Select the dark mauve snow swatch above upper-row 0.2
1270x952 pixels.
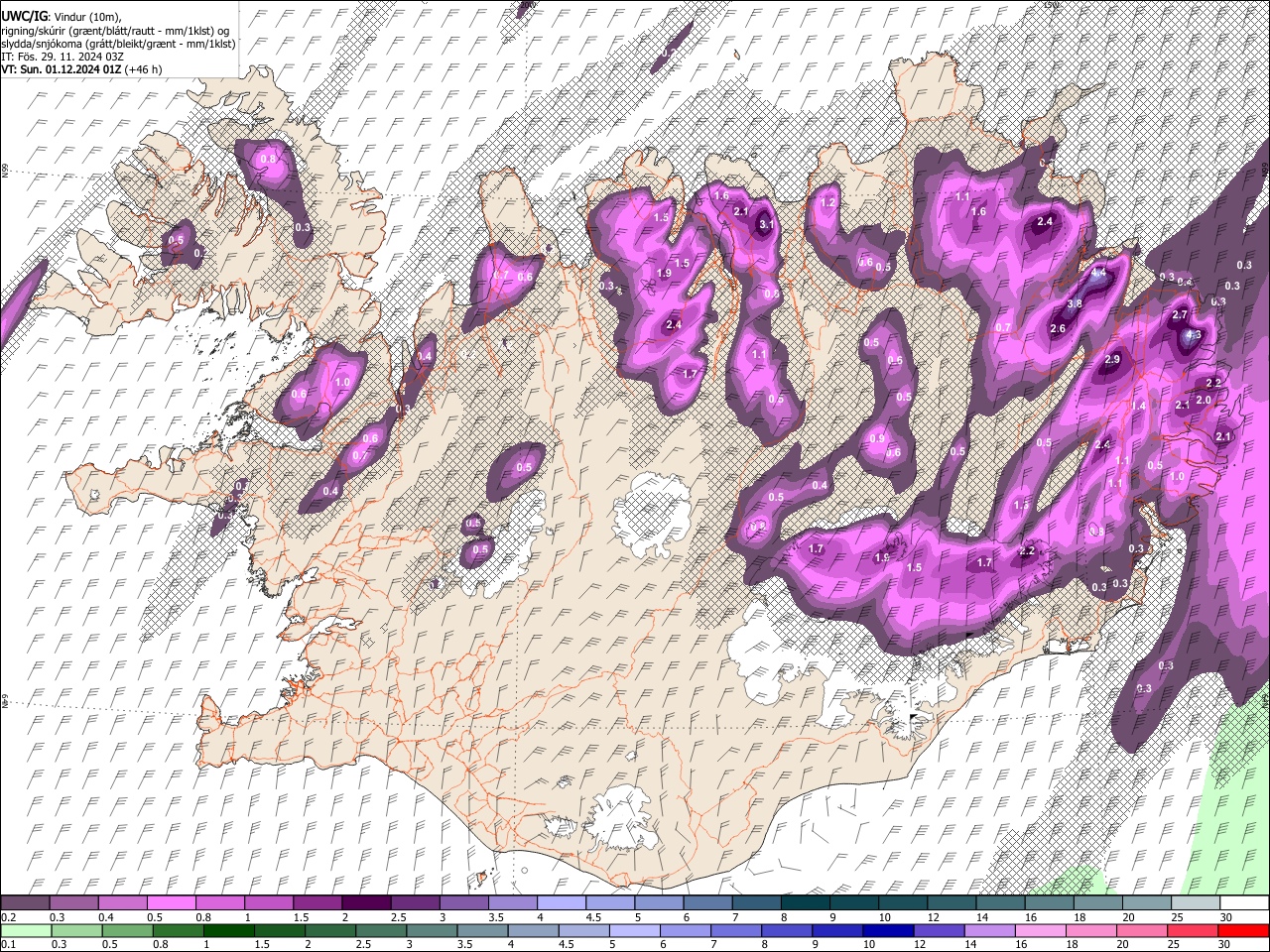pos(25,902)
